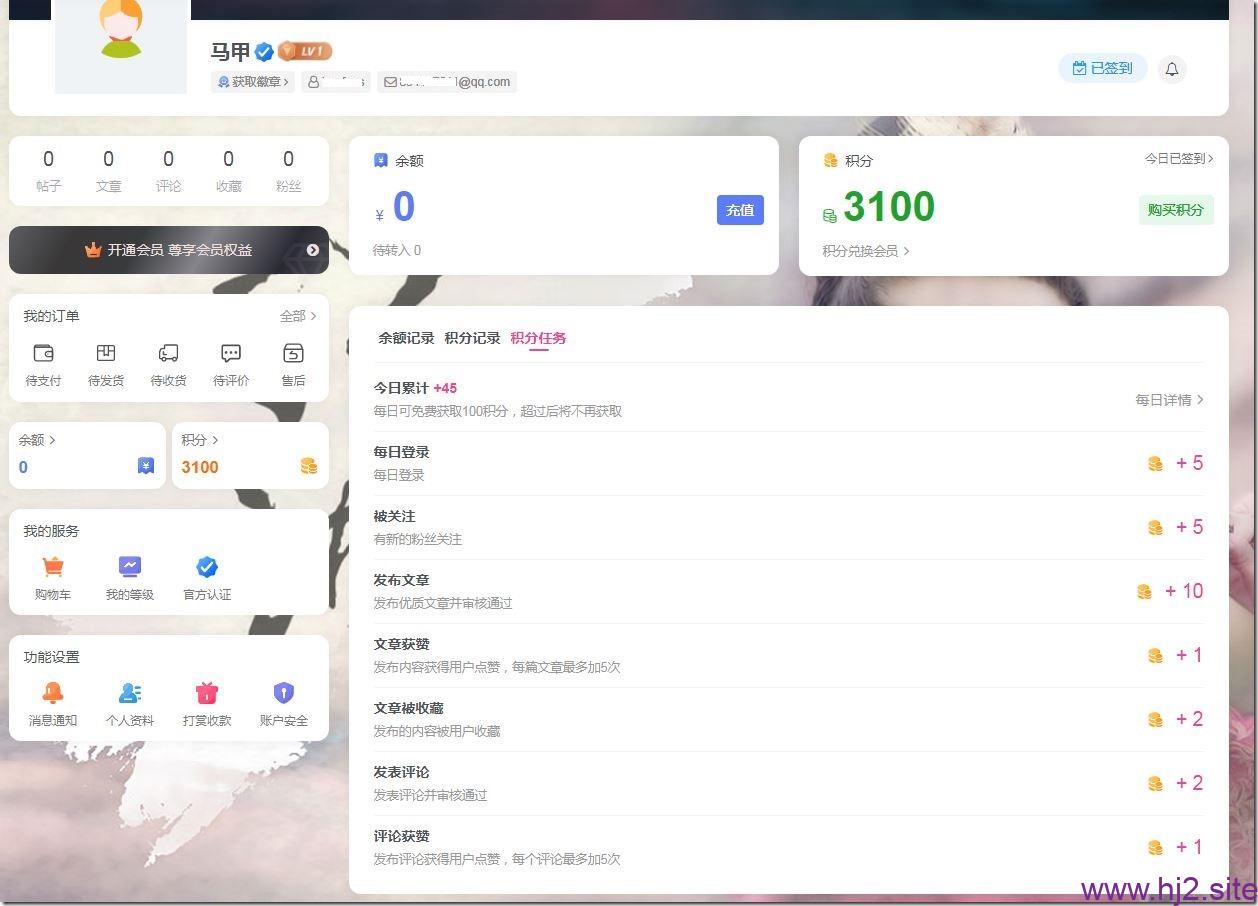Open the 购物车 shopping cart icon
This screenshot has width=1258, height=906.
53,567
